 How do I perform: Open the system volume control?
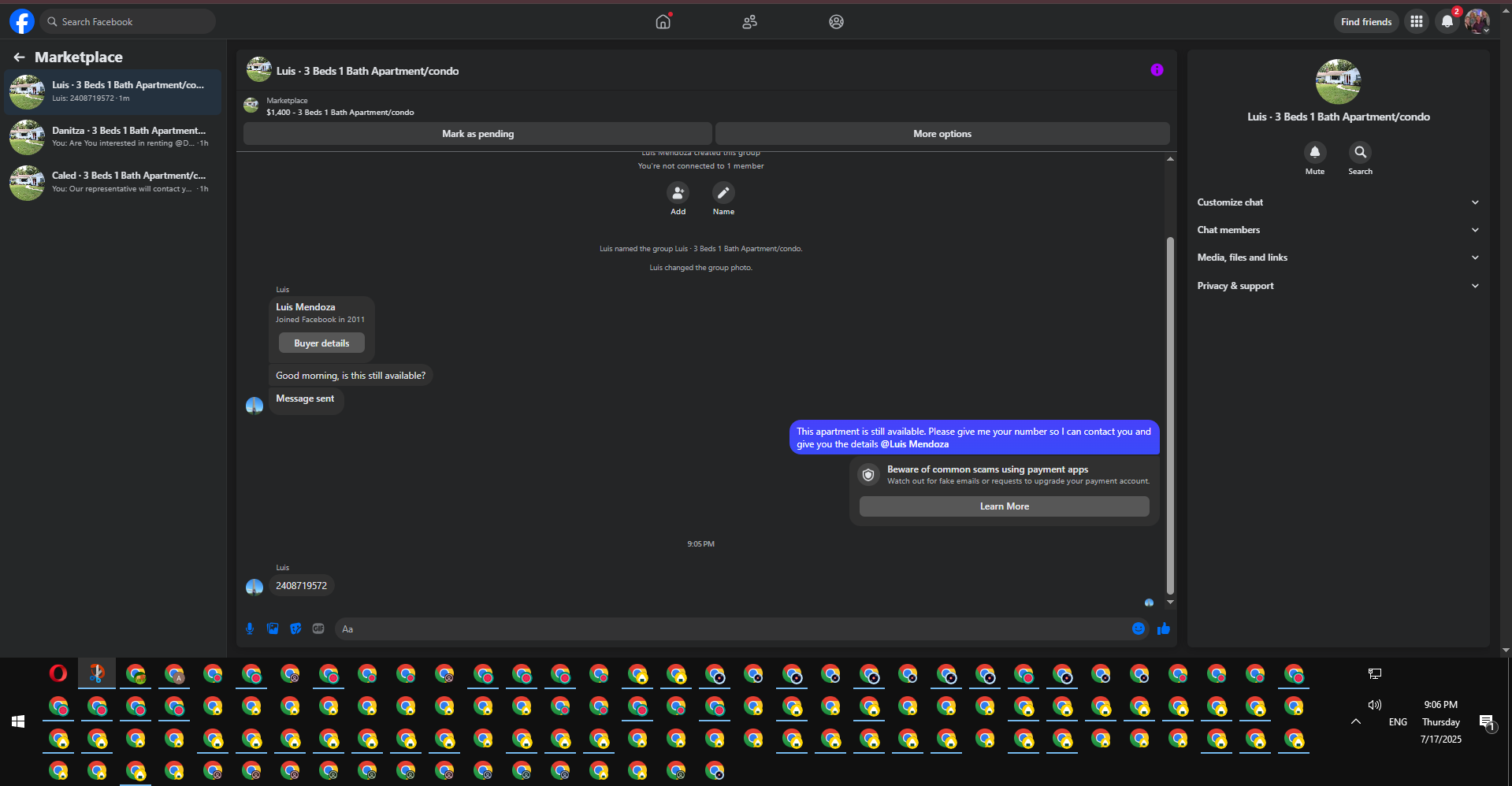pyautogui.click(x=1375, y=705)
